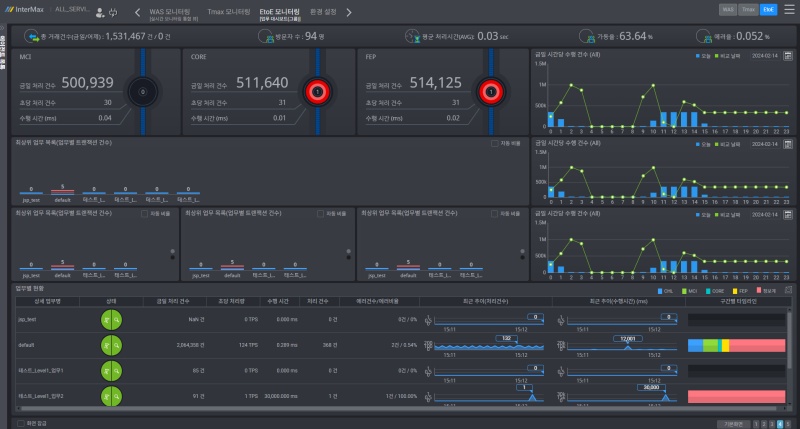Open the hamburger menu at top right
800x429 pixels.
(789, 10)
